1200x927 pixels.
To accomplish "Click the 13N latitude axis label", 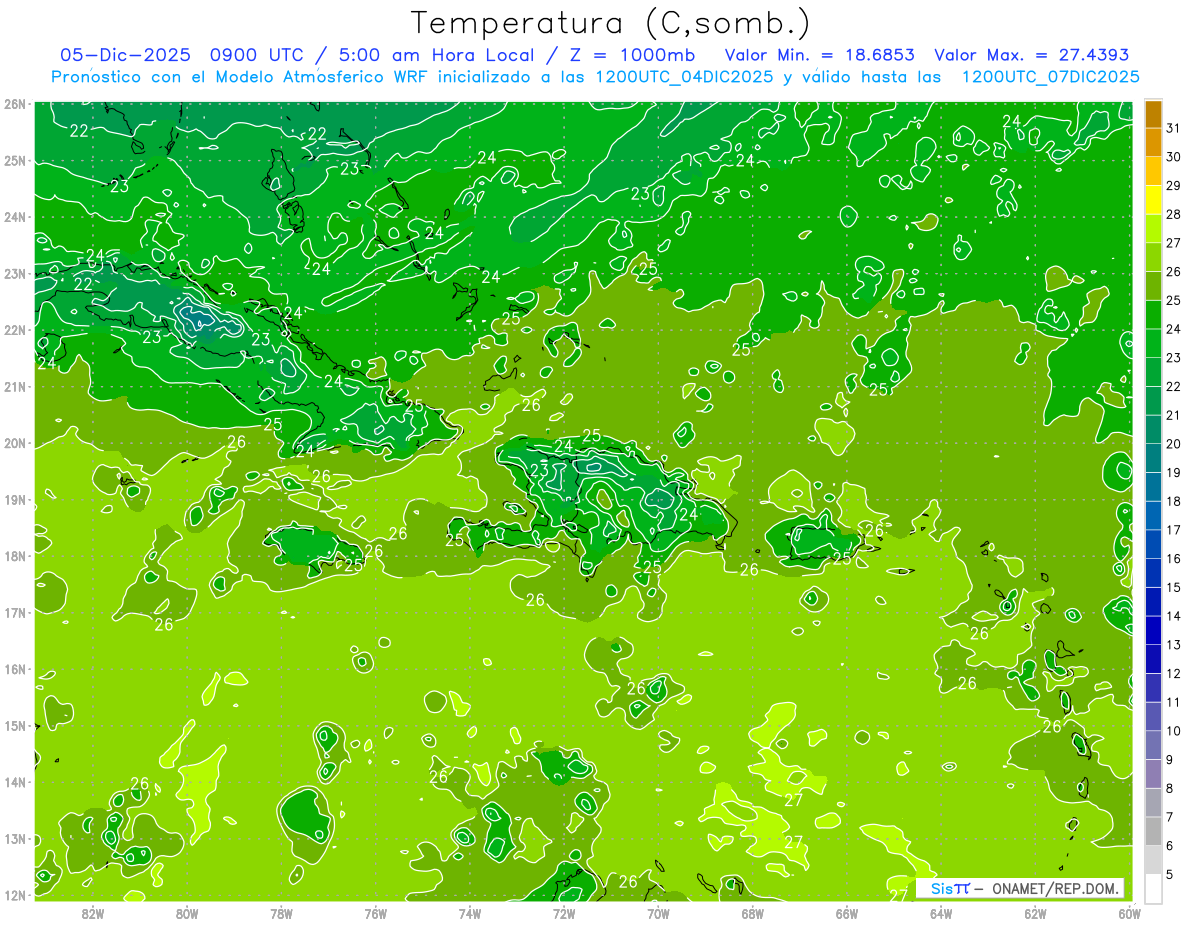I will (x=14, y=838).
